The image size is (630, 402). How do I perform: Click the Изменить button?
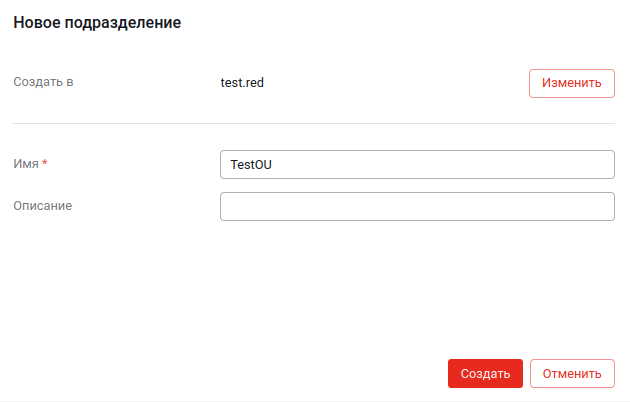(x=571, y=83)
